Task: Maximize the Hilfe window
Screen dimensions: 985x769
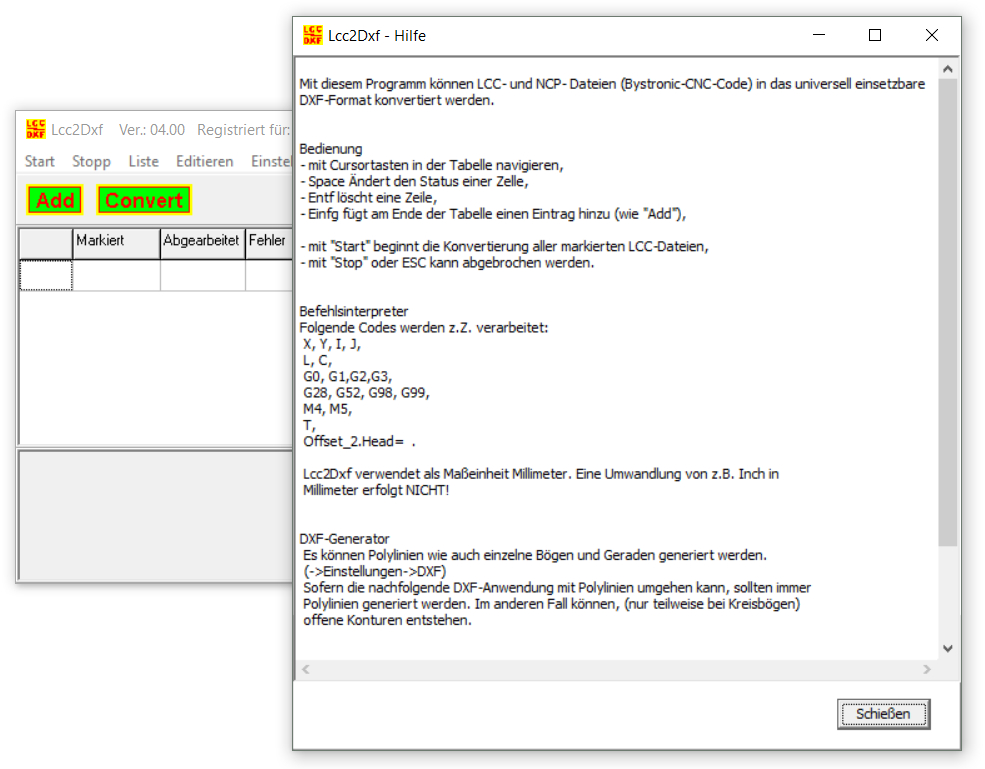Action: point(875,35)
